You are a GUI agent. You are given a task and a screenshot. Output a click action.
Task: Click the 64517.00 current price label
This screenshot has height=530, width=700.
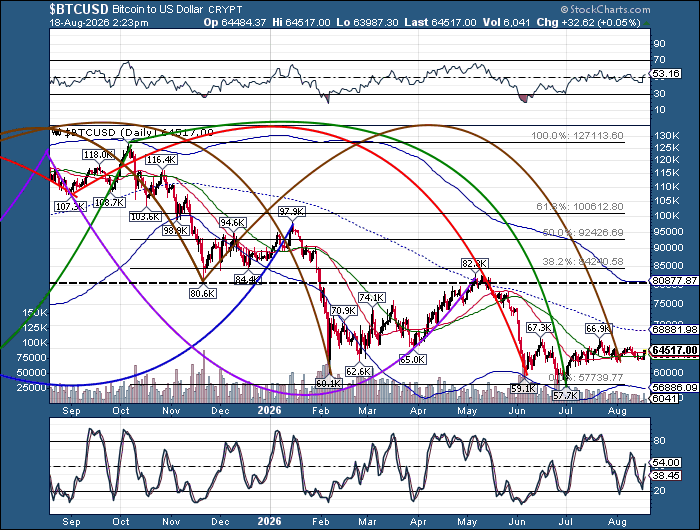675,350
